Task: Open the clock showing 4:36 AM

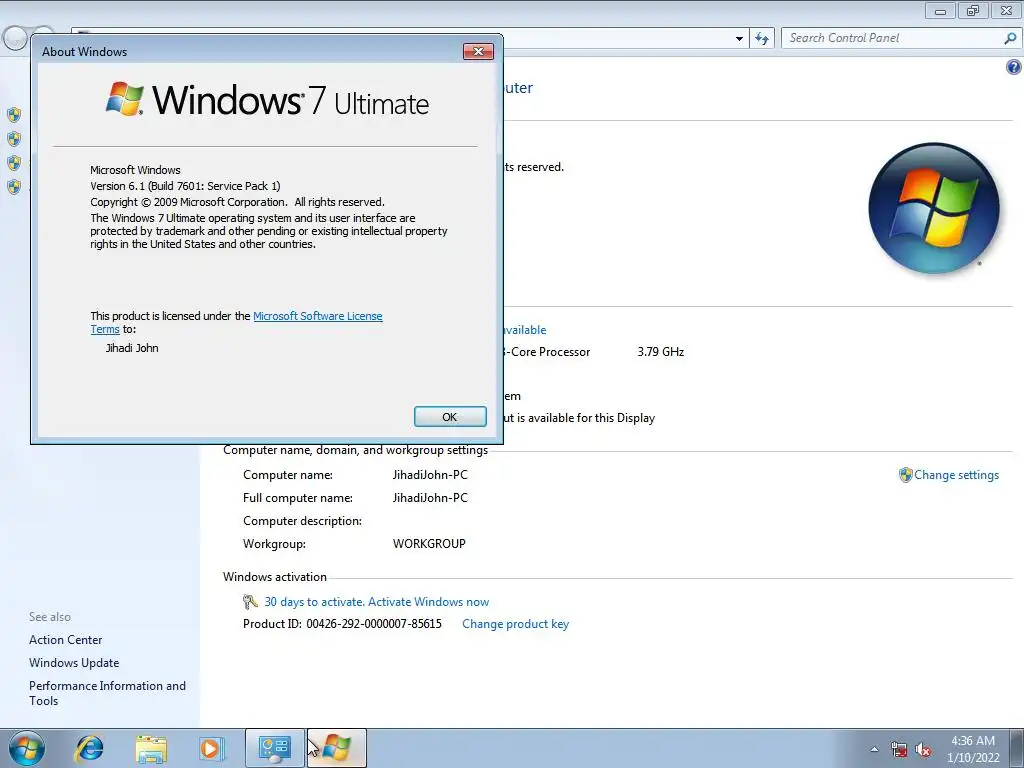Action: 973,749
